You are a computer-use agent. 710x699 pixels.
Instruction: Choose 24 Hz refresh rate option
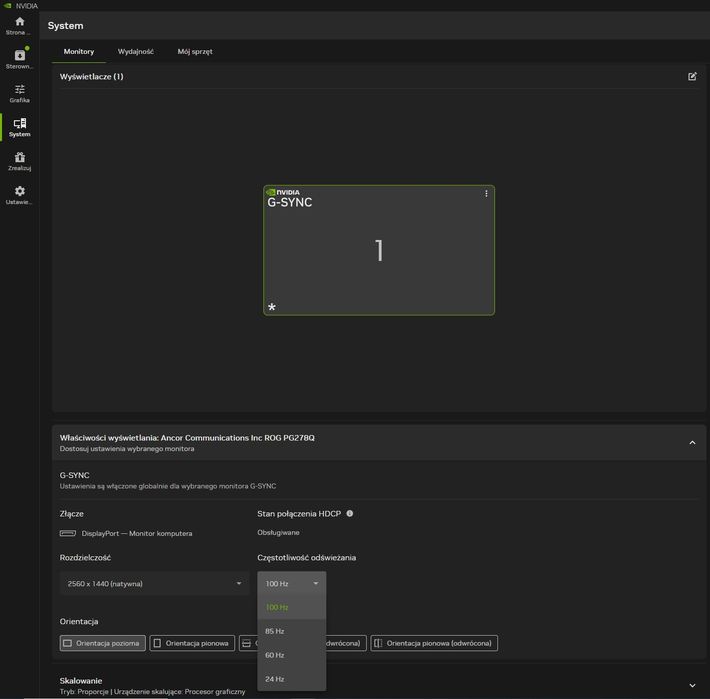point(292,679)
